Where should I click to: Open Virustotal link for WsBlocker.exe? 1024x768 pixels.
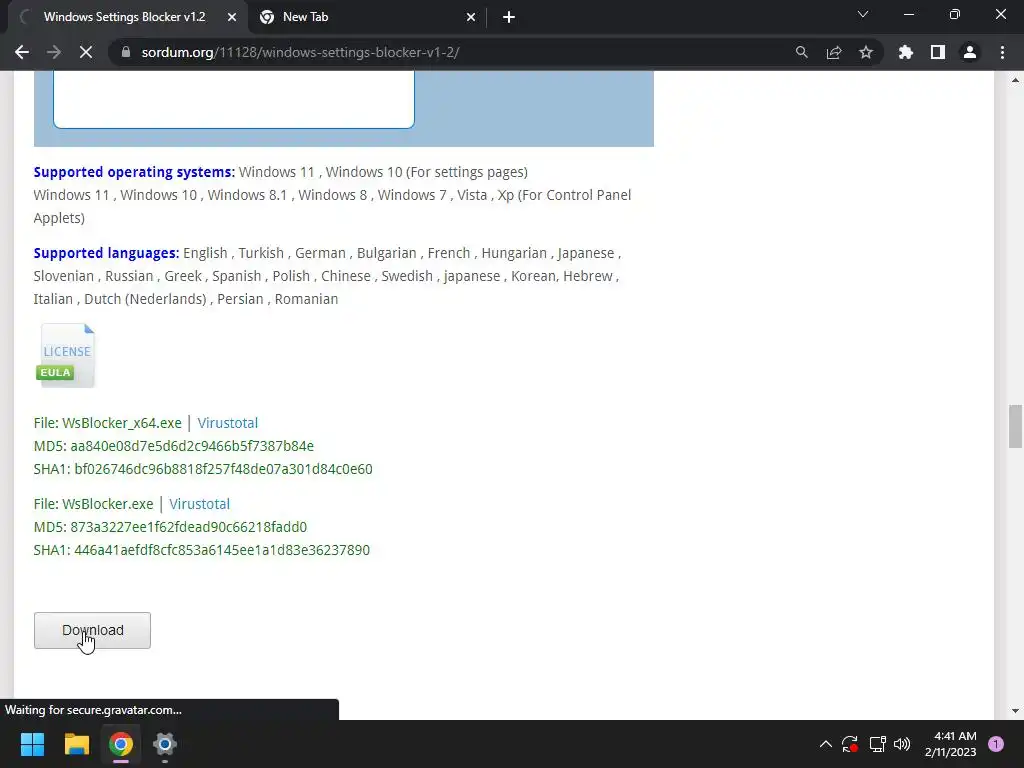[x=200, y=504]
